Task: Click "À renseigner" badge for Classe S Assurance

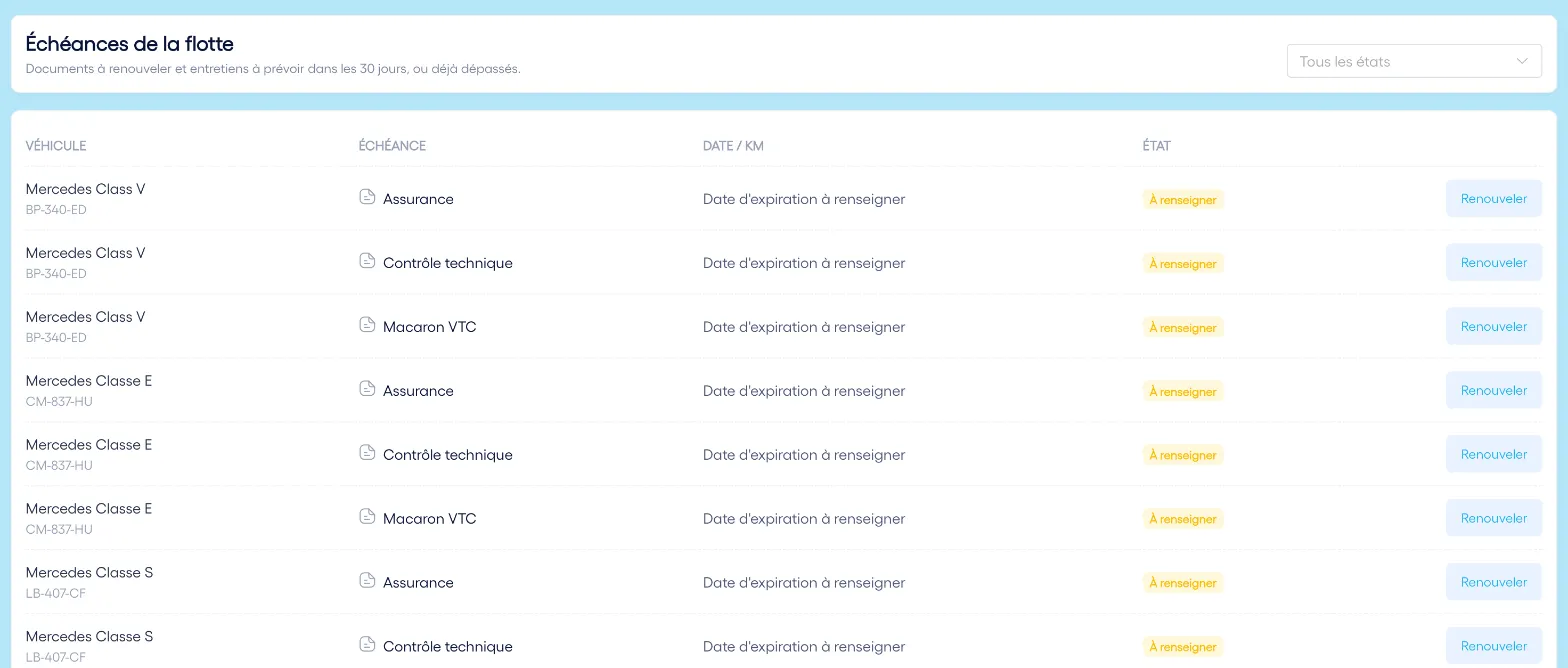Action: (1183, 584)
